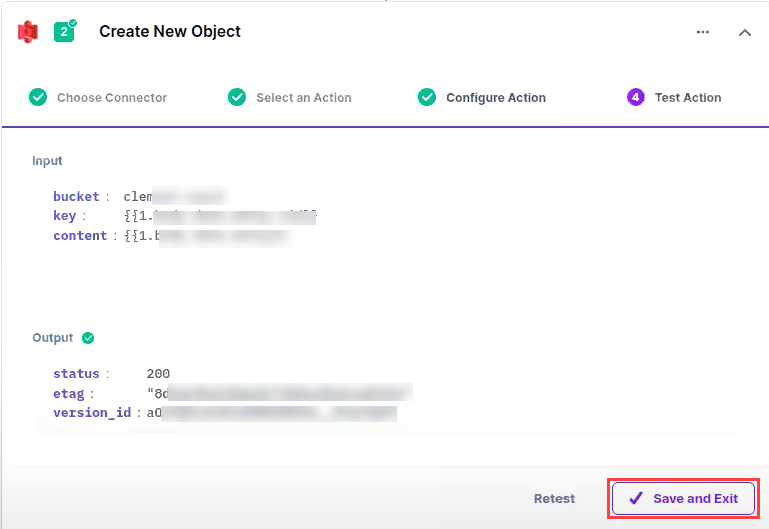Click the Select an Action green checkmark

237,97
